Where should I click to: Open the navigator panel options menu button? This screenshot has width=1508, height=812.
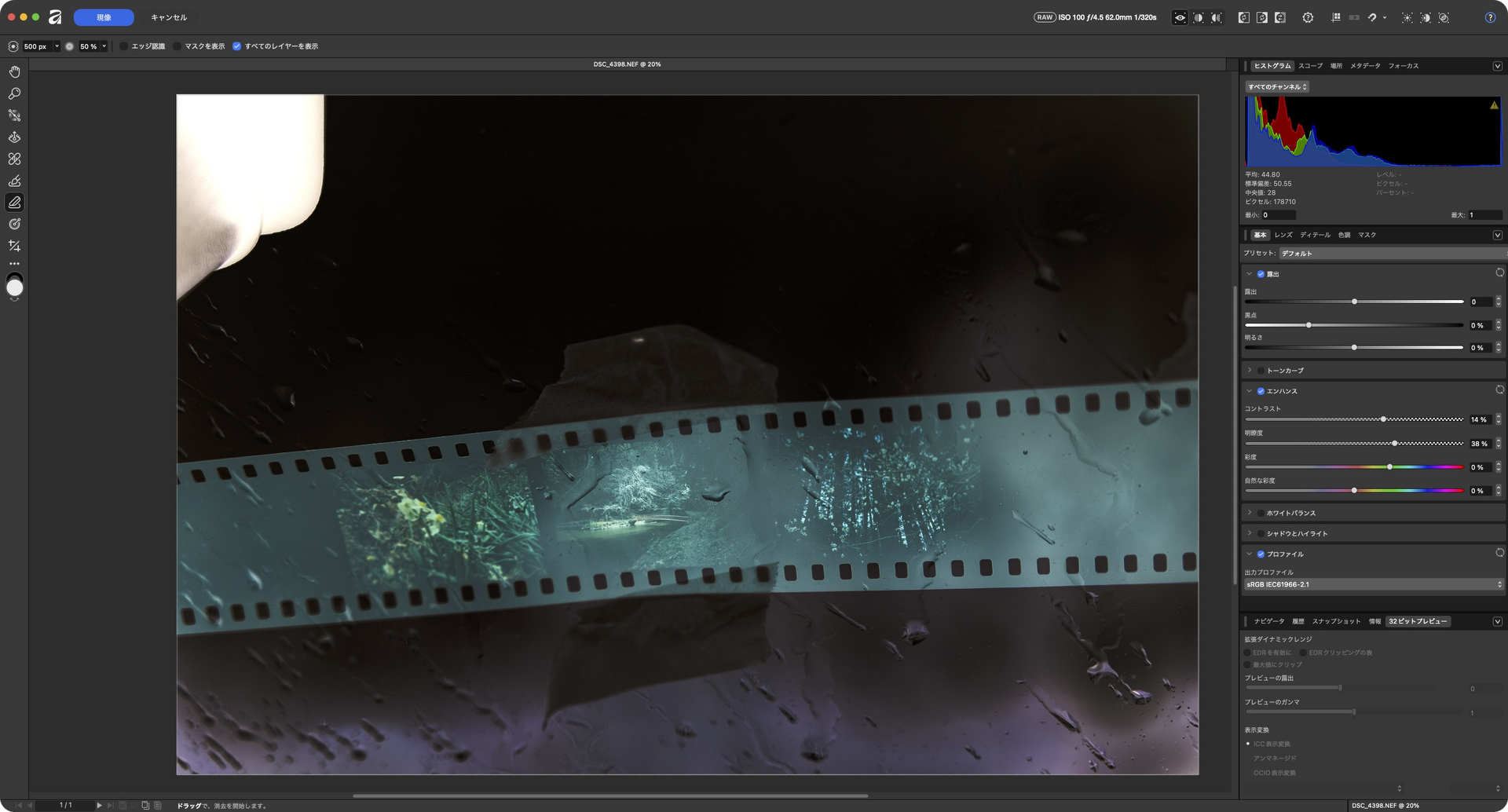coord(1498,621)
